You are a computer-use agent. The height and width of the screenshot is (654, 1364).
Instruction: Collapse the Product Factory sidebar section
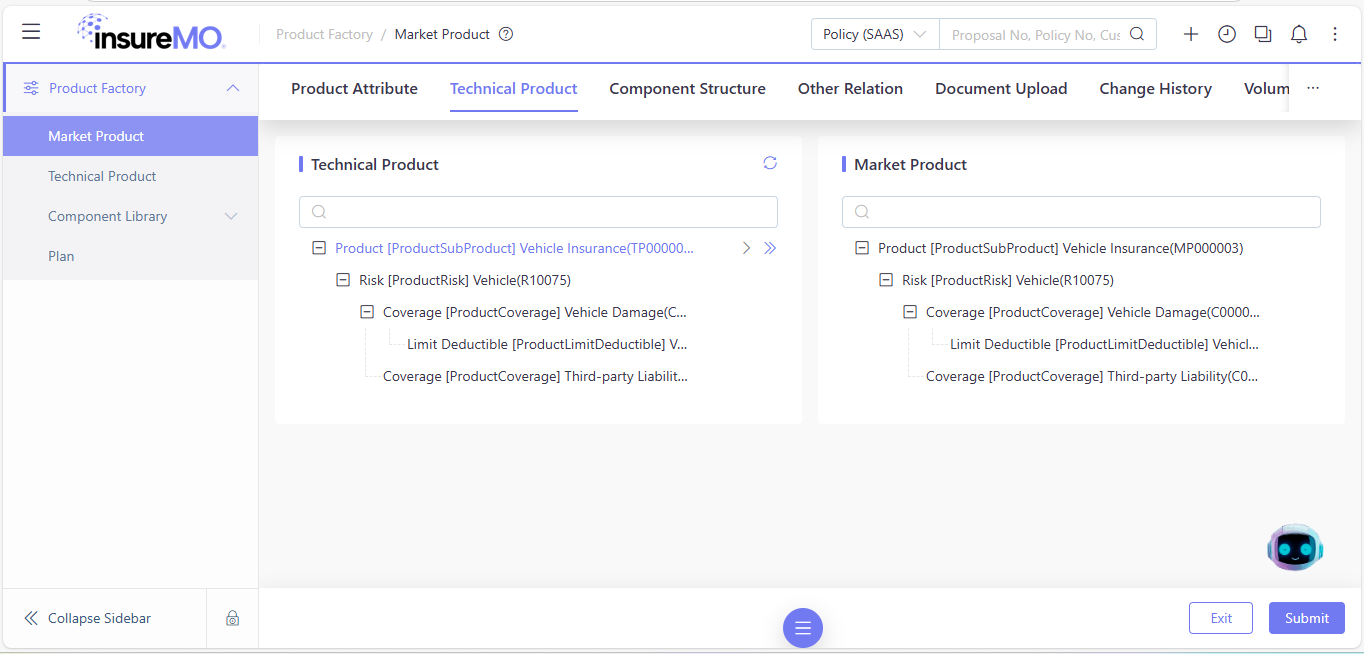point(233,88)
